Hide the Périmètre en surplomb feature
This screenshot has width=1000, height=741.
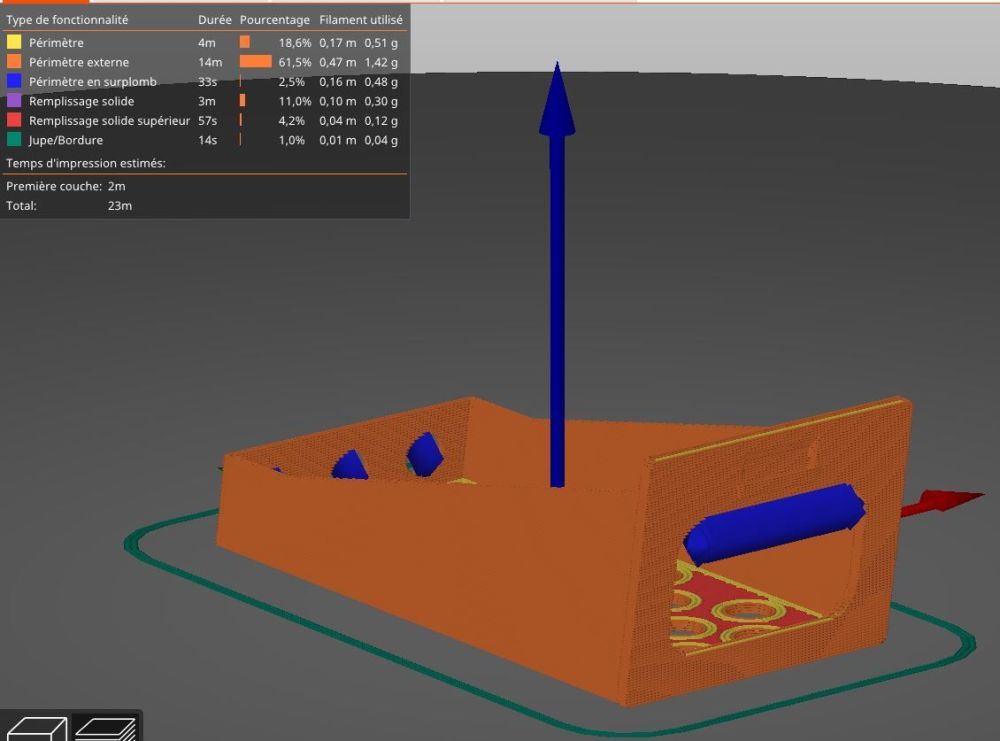tap(203, 82)
